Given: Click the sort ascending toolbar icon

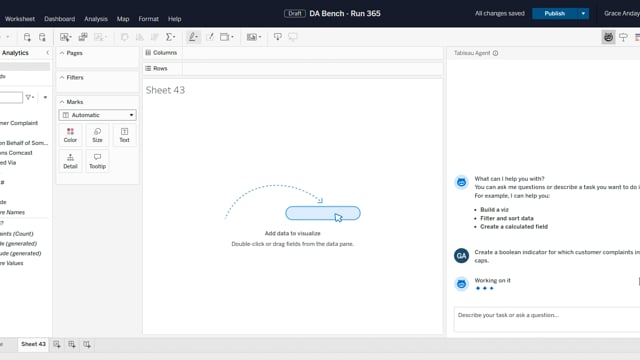Looking at the screenshot, I should (x=140, y=37).
